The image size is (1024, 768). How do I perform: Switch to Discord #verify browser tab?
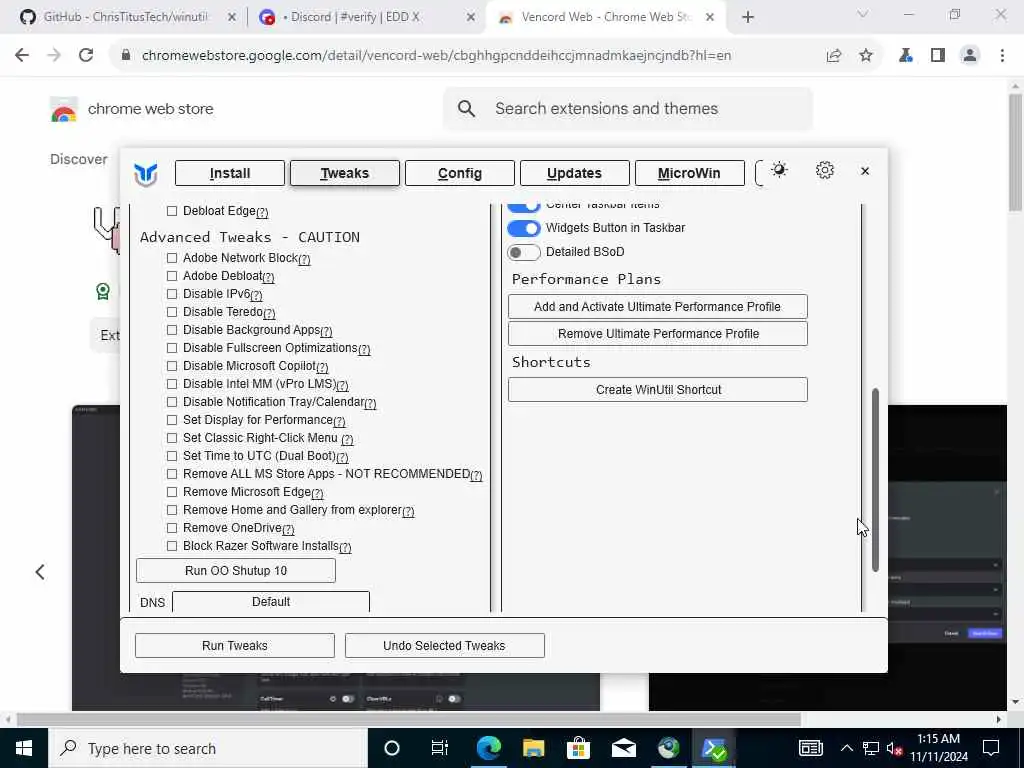point(367,17)
